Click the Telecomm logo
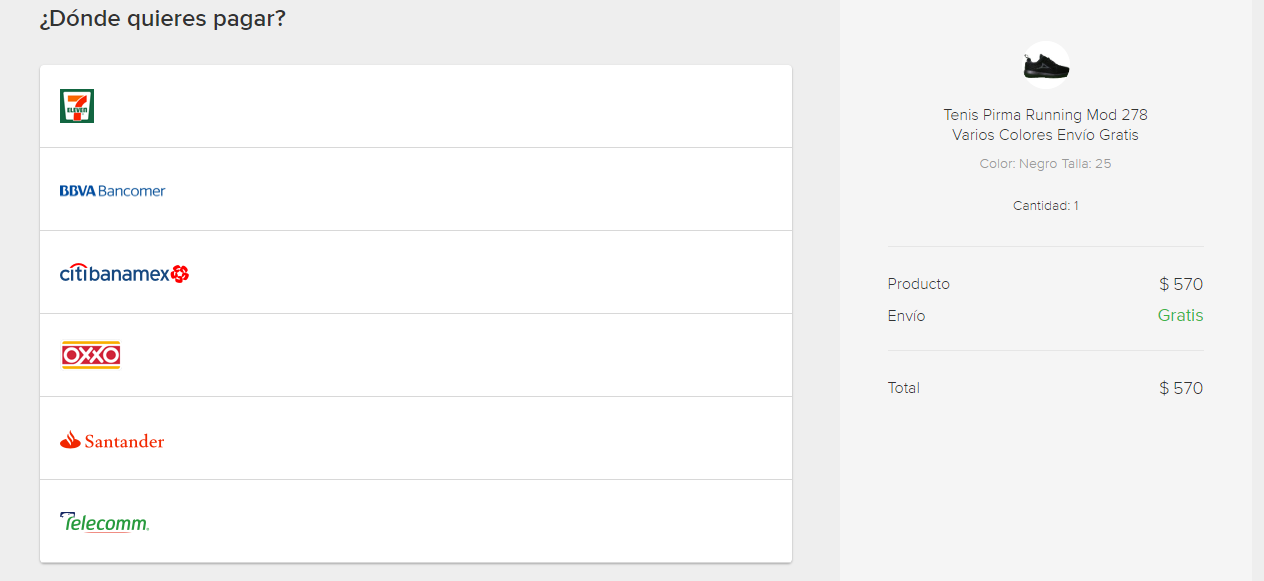Image resolution: width=1264 pixels, height=581 pixels. pos(104,522)
